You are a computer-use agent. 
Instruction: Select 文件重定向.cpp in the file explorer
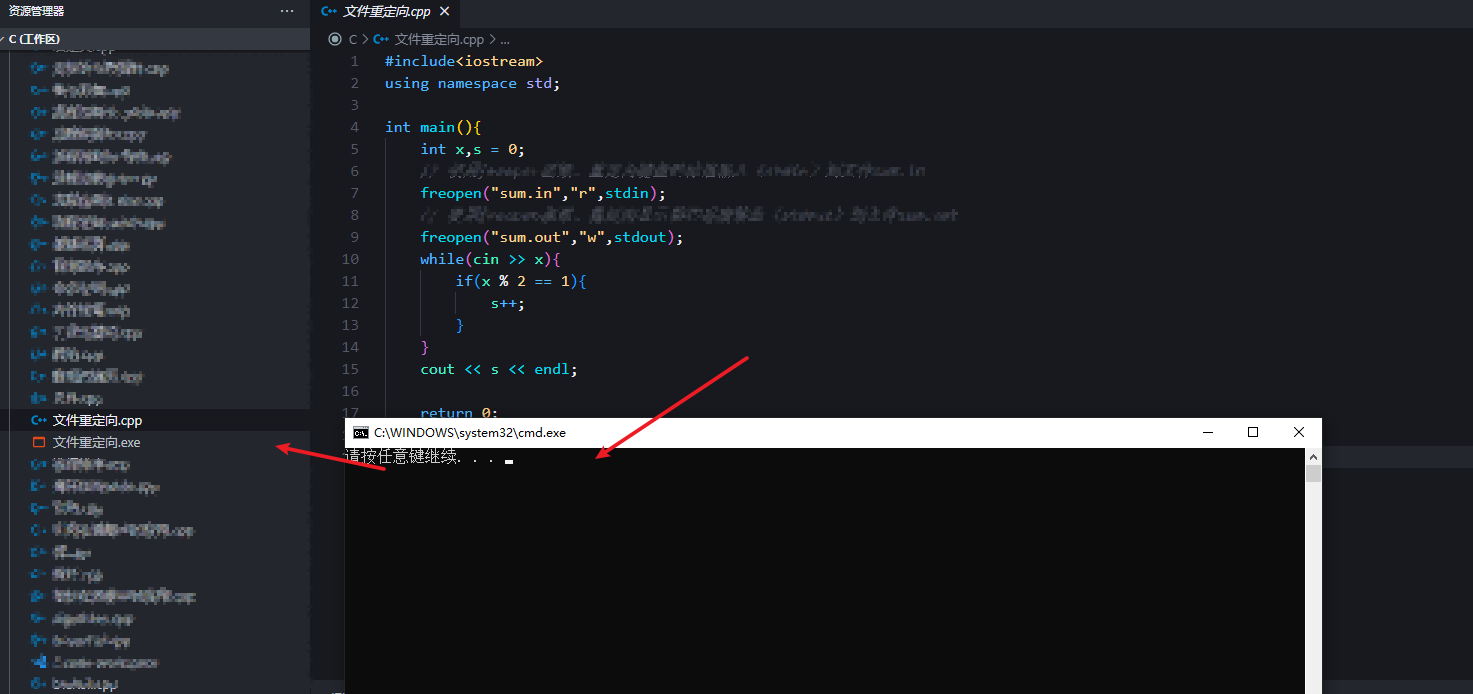pyautogui.click(x=97, y=420)
